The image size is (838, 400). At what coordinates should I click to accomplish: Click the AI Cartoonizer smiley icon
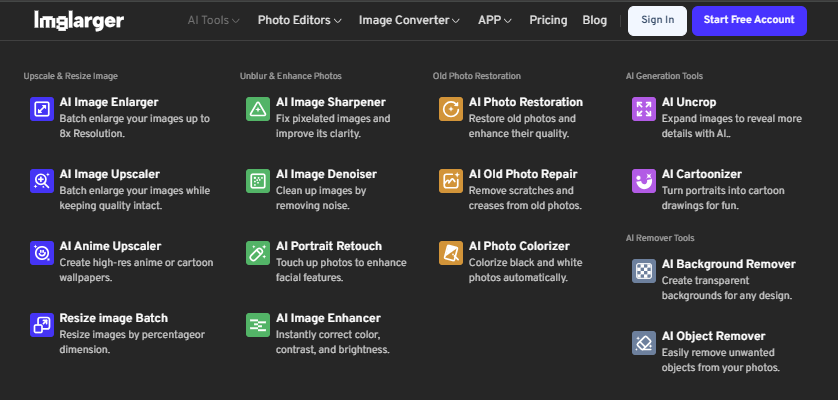coord(644,181)
